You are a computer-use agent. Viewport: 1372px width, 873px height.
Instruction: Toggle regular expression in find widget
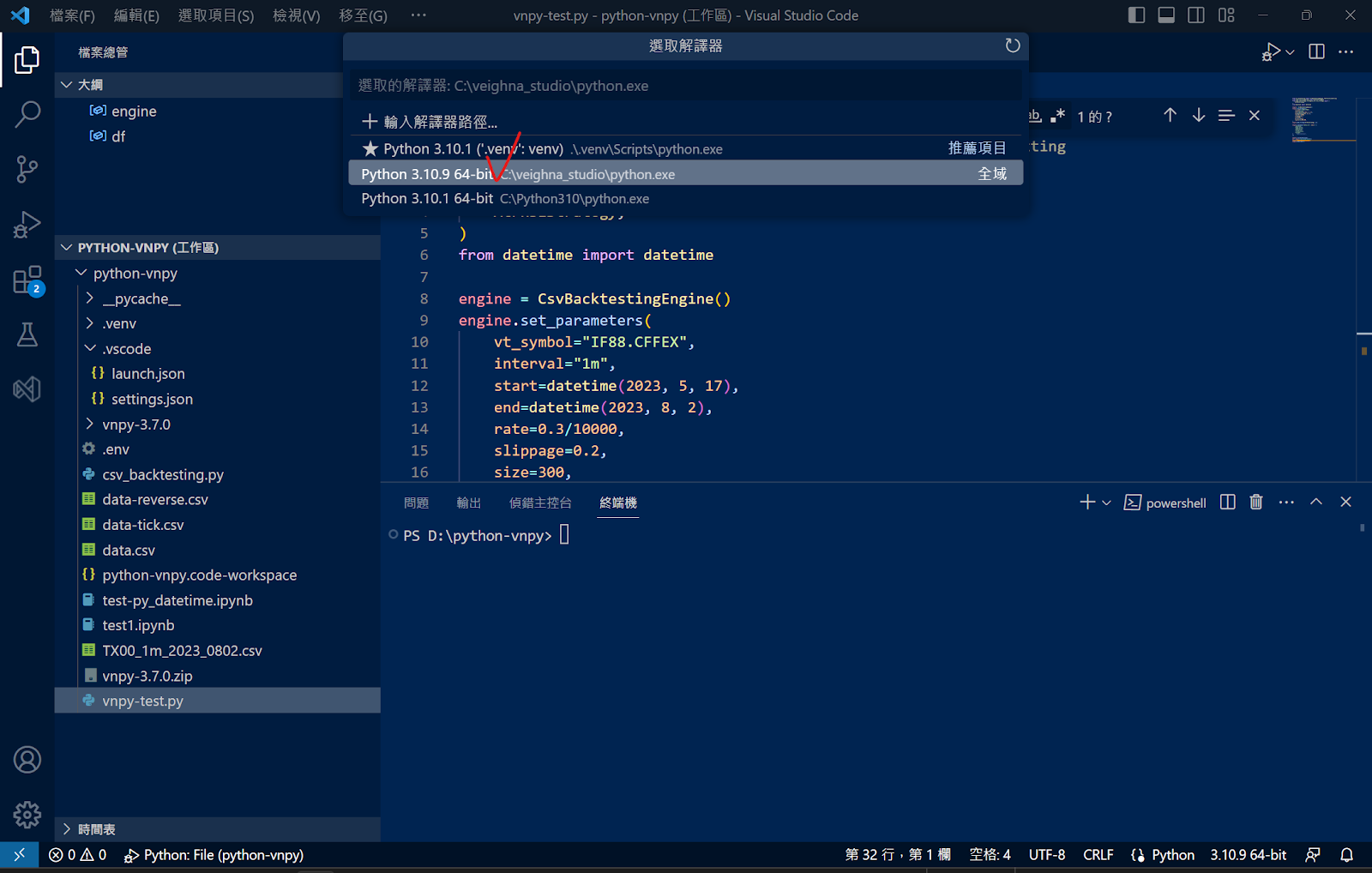click(1059, 115)
